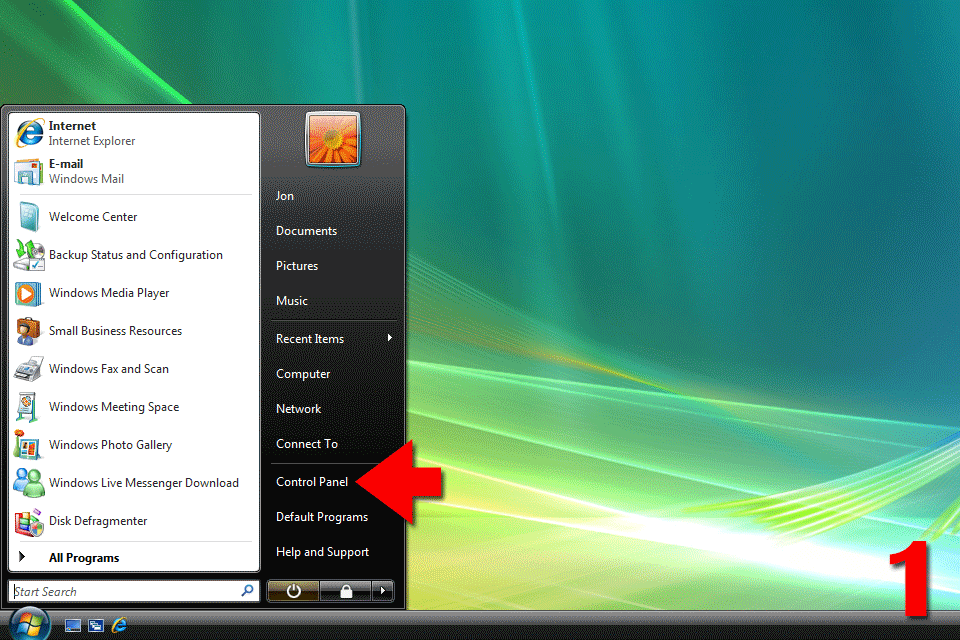Launch Disk Defragmenter icon
The width and height of the screenshot is (960, 640).
point(29,522)
